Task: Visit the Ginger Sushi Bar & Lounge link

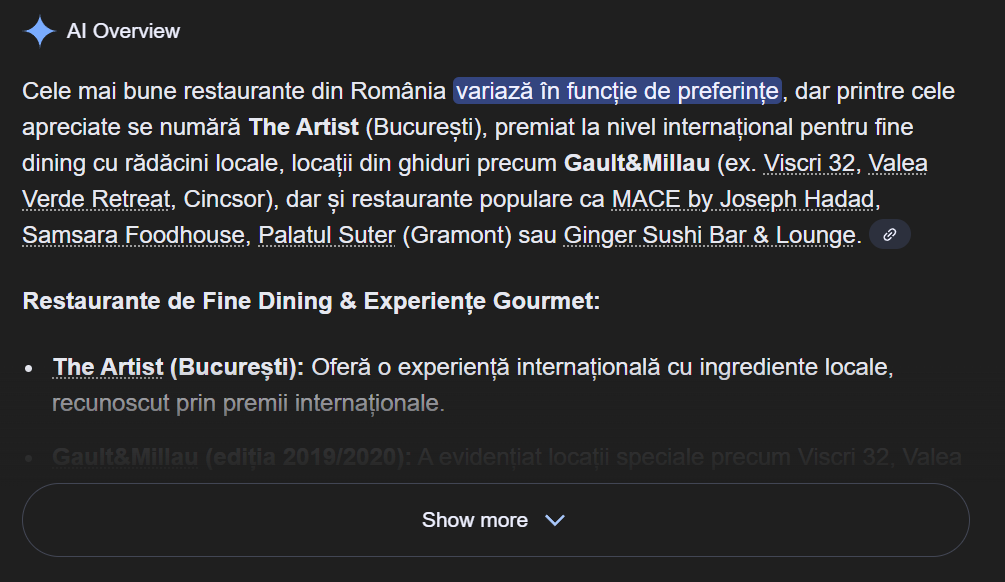Action: click(x=709, y=235)
